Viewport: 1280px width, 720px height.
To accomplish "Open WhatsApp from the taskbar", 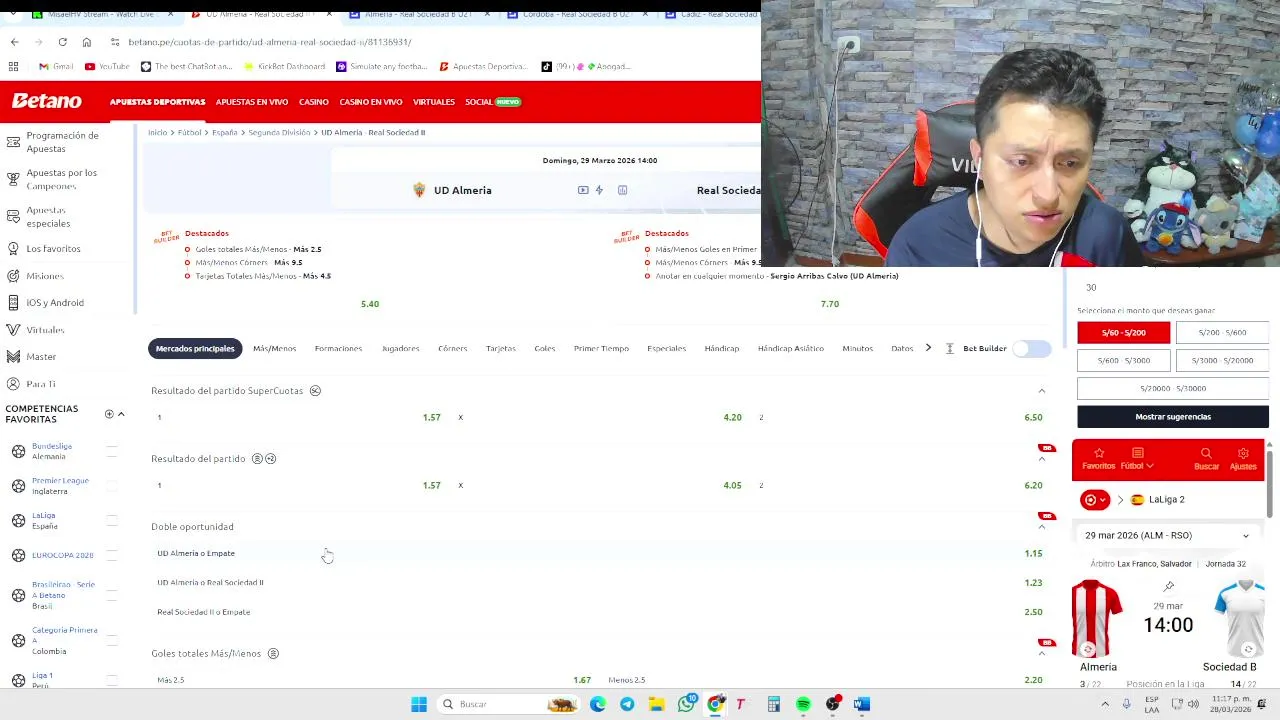I will pyautogui.click(x=686, y=704).
